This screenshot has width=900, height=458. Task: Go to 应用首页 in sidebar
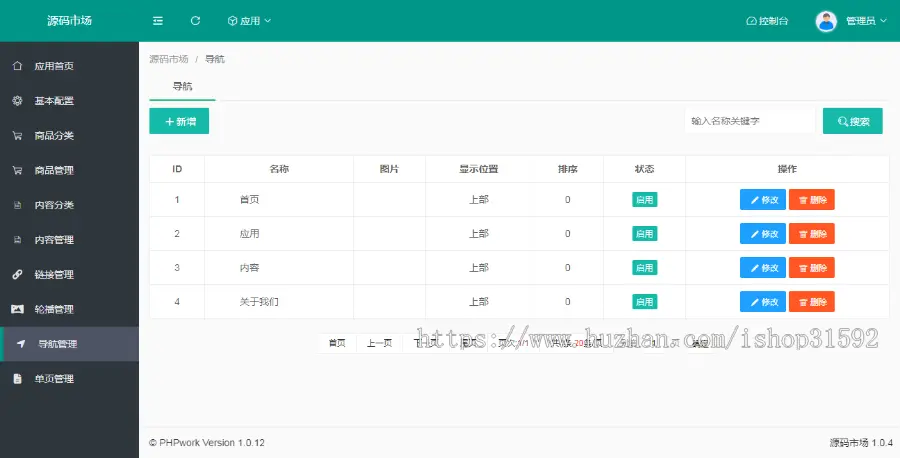pos(54,66)
